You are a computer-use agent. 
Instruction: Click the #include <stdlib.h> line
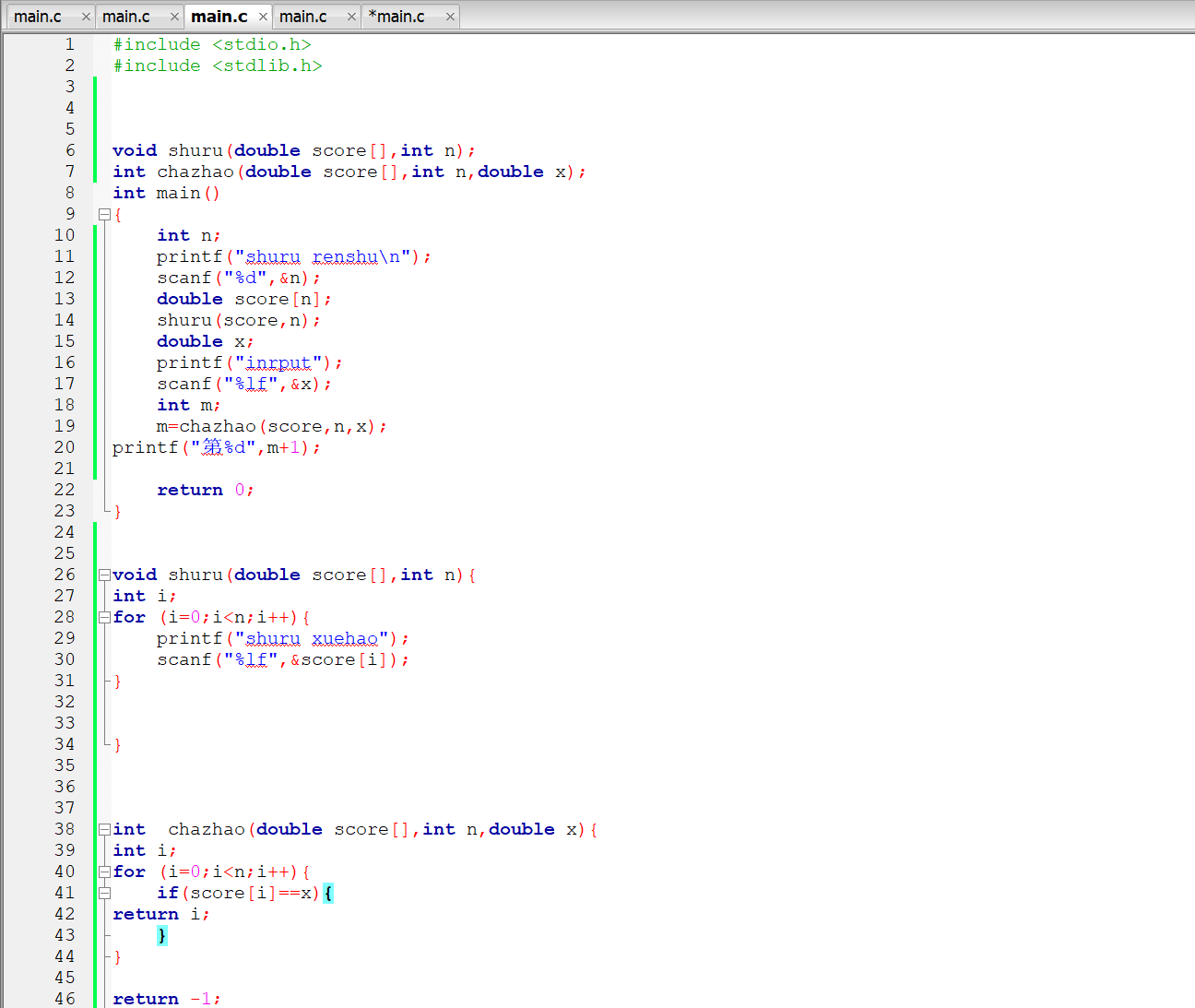218,65
